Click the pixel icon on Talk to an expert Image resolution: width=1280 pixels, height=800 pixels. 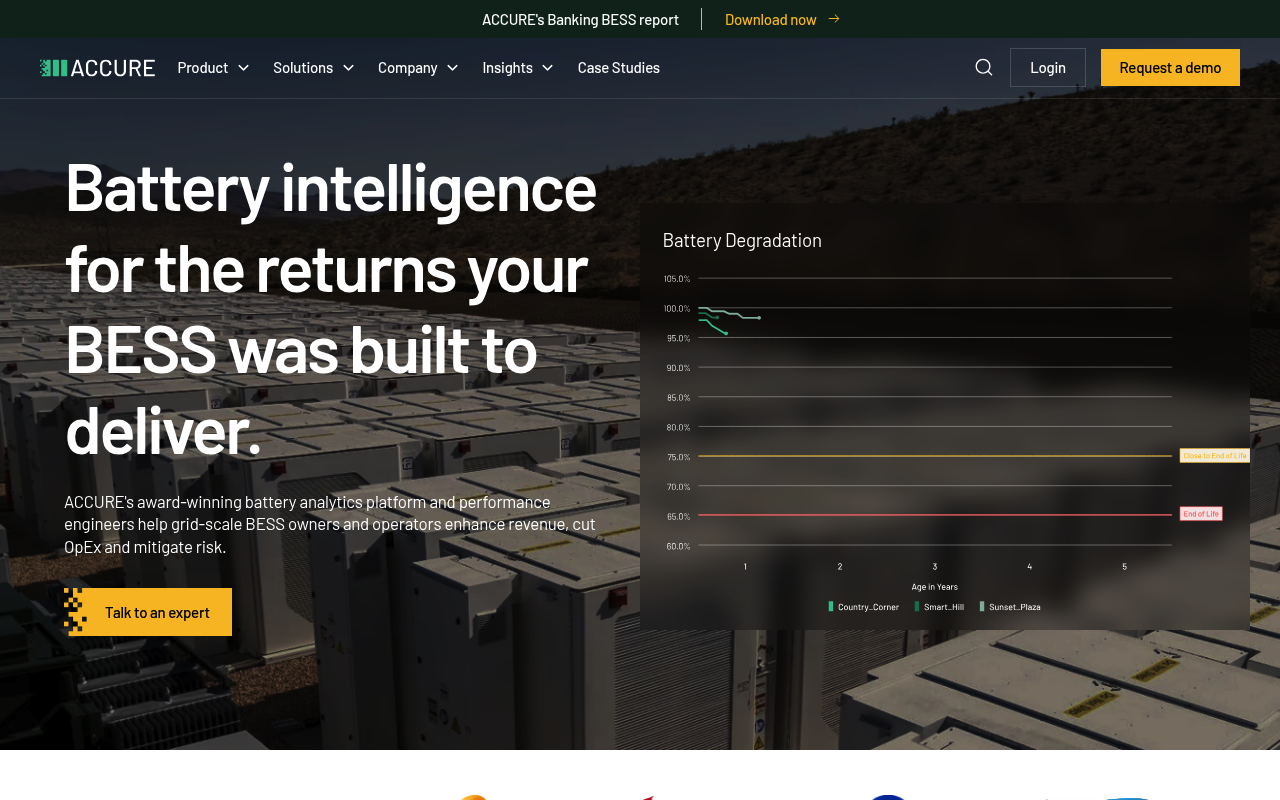pos(75,610)
